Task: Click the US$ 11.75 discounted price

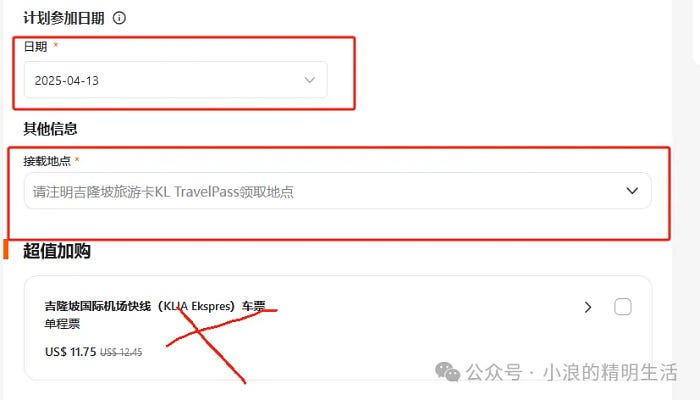Action: 71,352
